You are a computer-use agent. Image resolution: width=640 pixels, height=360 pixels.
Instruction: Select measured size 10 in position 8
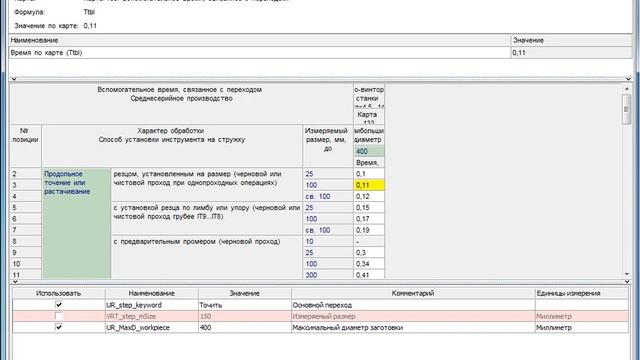328,241
